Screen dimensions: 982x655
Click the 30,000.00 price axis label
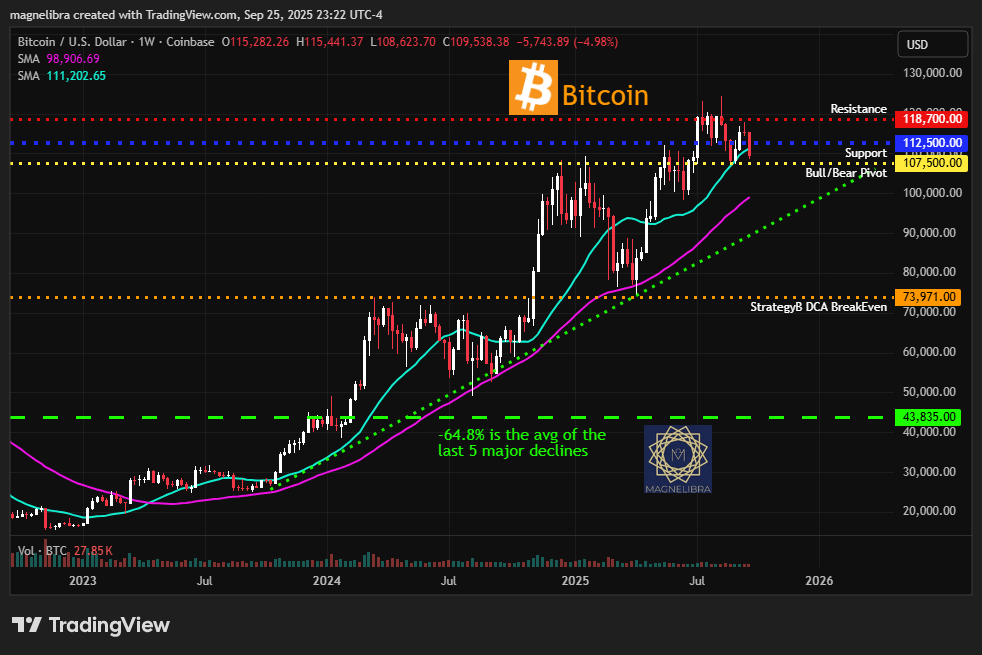tap(929, 472)
